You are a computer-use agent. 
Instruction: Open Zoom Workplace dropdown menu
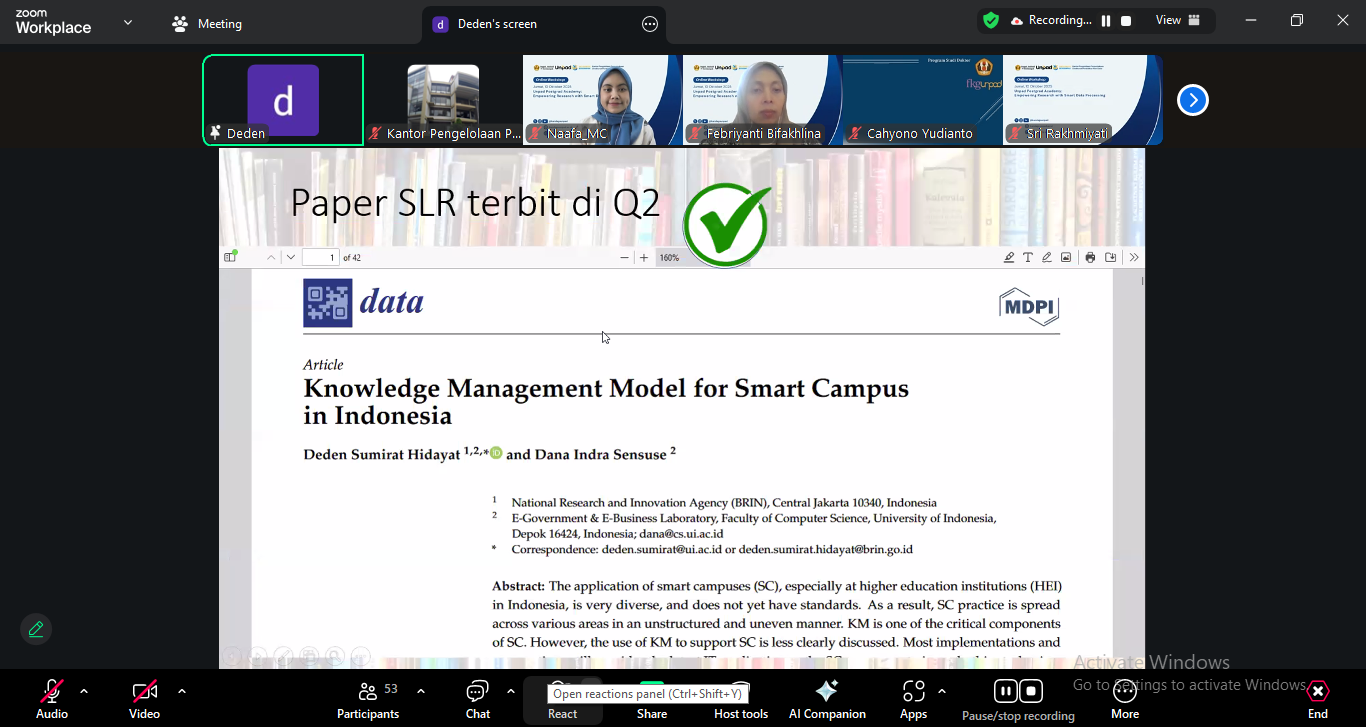point(128,22)
